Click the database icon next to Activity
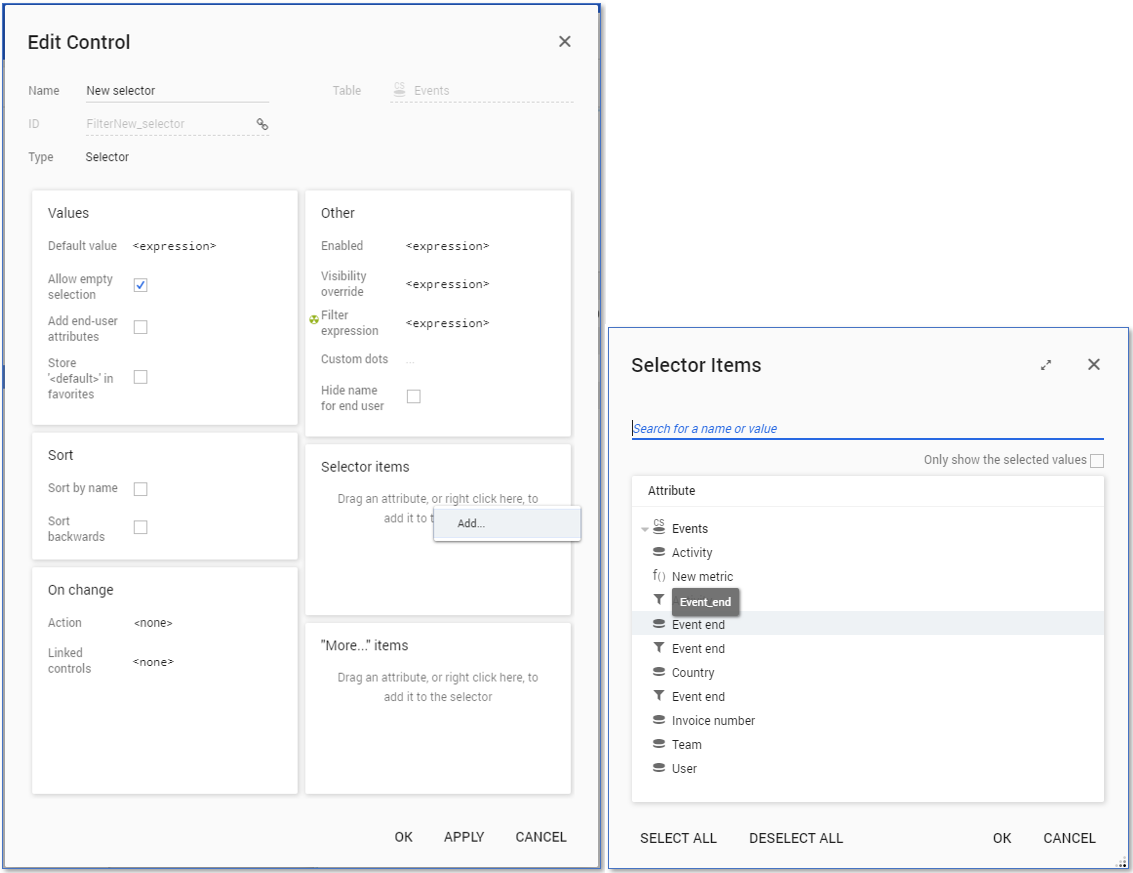This screenshot has width=1133, height=873. pyautogui.click(x=659, y=552)
